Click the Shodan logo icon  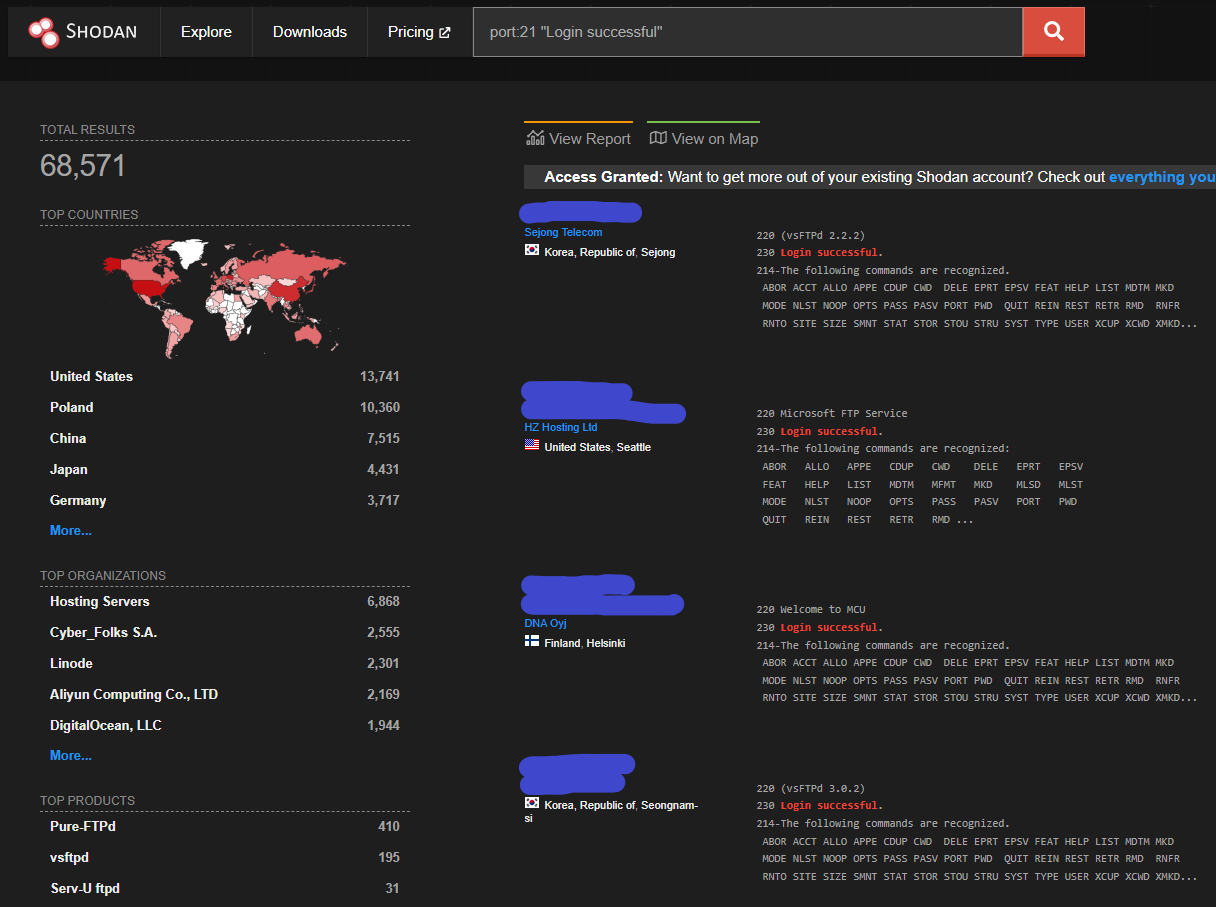point(44,32)
